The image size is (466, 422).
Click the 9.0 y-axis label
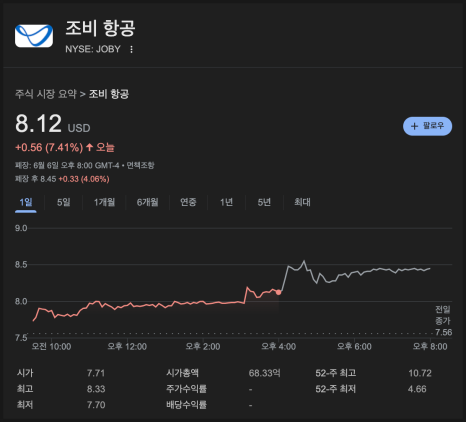coord(21,228)
